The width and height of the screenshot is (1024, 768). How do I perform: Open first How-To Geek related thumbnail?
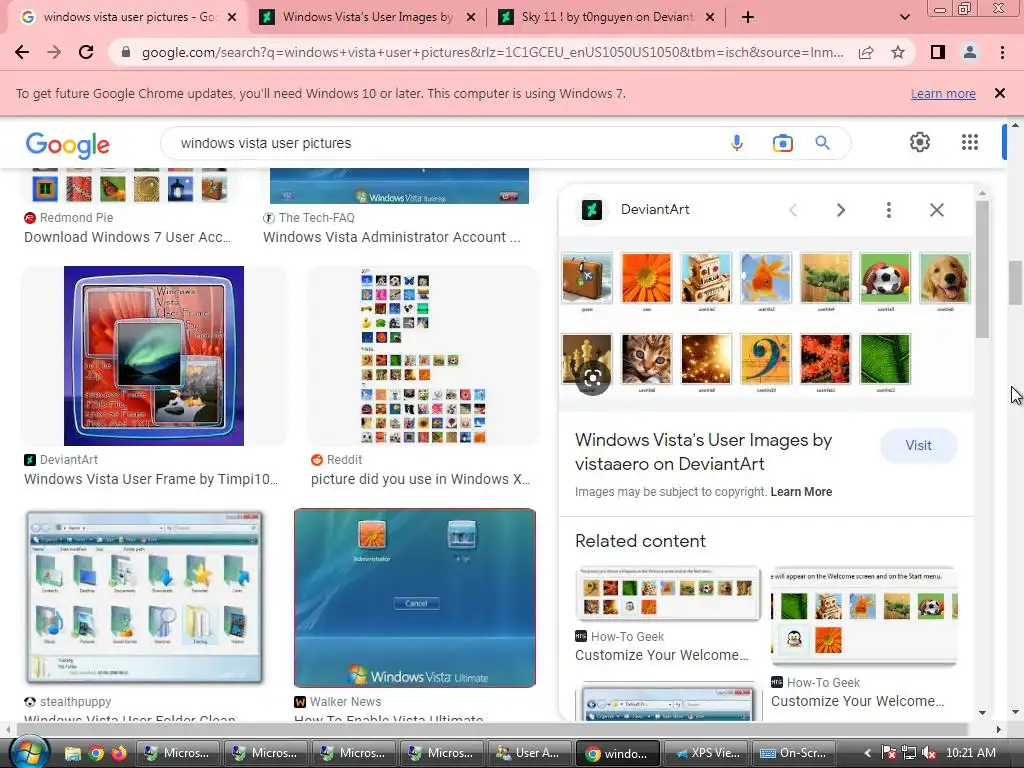tap(668, 593)
